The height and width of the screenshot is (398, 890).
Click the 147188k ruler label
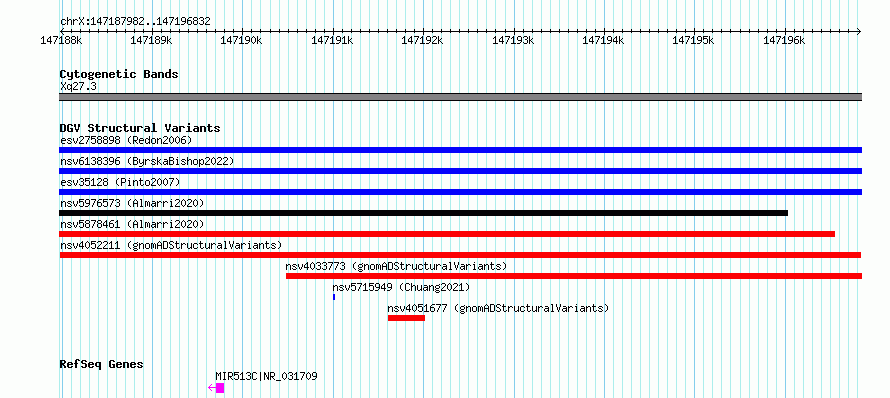[x=61, y=40]
